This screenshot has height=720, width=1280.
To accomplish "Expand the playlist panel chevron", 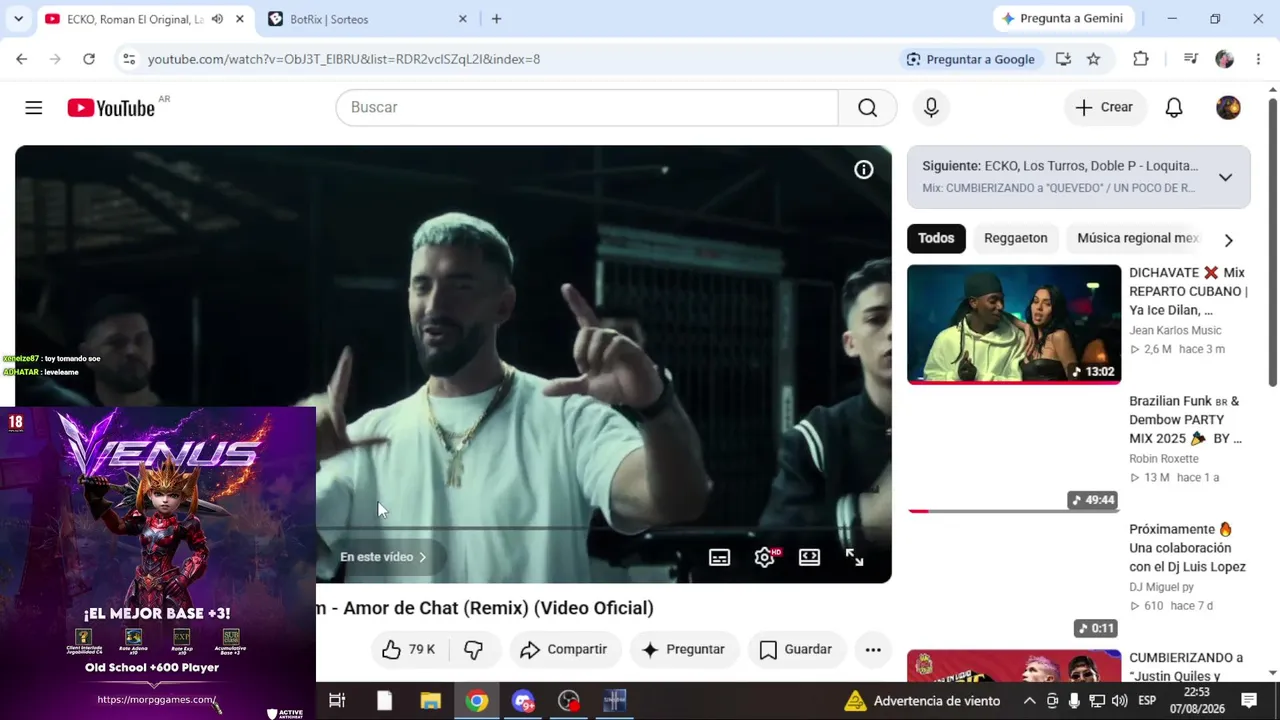I will coord(1225,177).
